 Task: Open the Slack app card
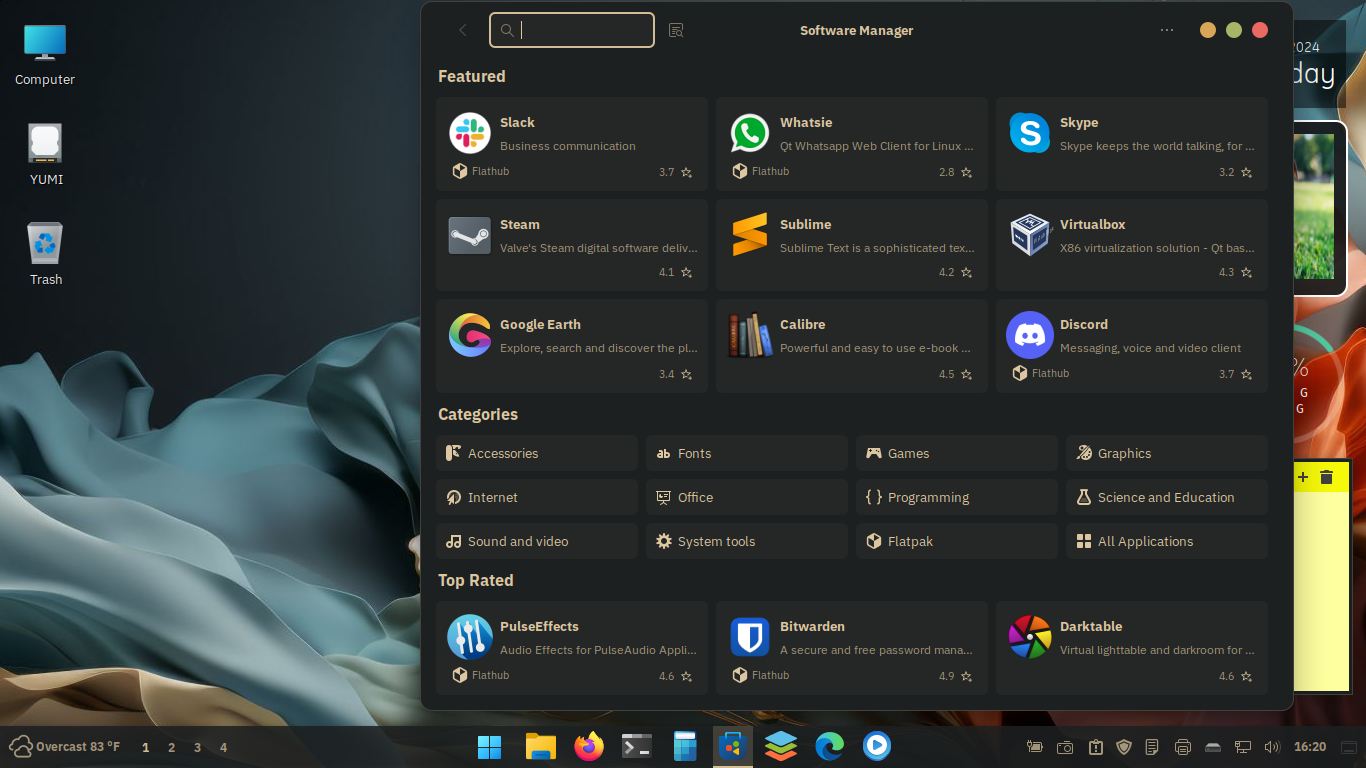click(572, 144)
